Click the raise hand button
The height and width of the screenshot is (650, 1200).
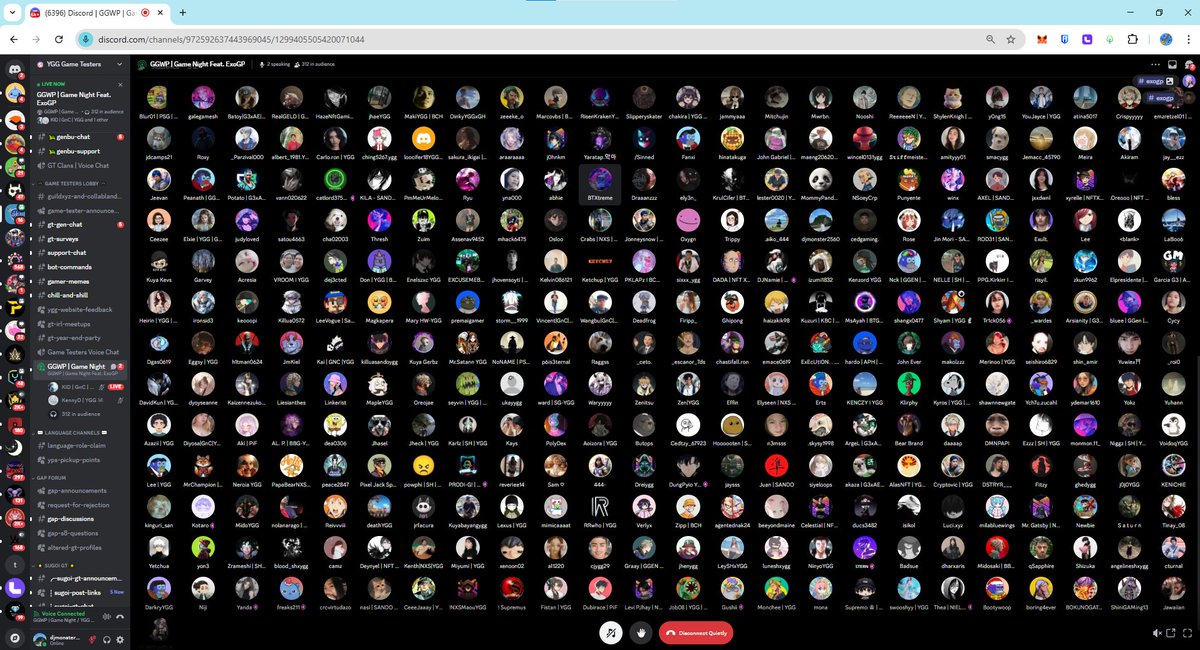[x=642, y=632]
